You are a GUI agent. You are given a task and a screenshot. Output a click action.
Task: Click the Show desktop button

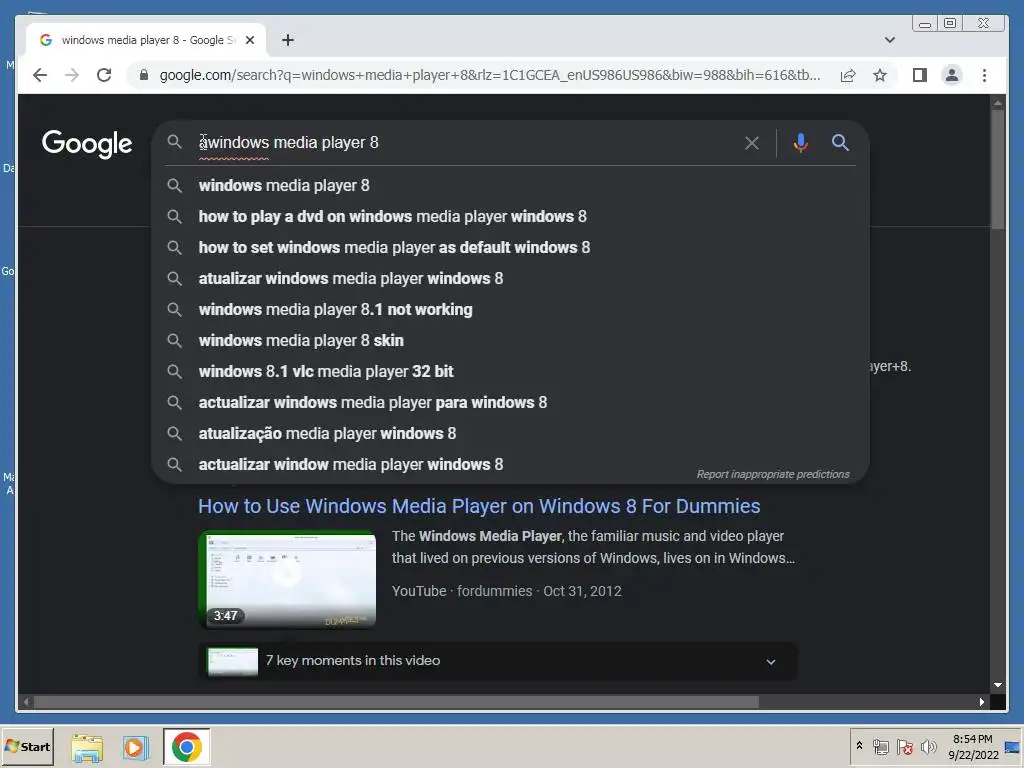click(x=1013, y=746)
